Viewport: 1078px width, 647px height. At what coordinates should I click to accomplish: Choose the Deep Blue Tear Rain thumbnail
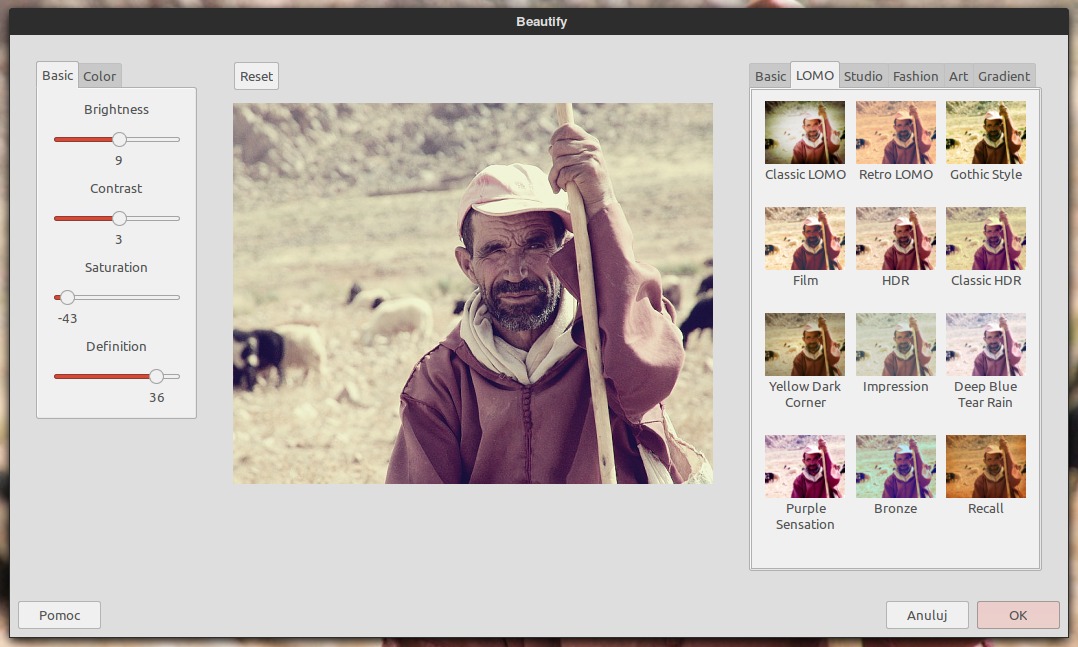point(985,344)
